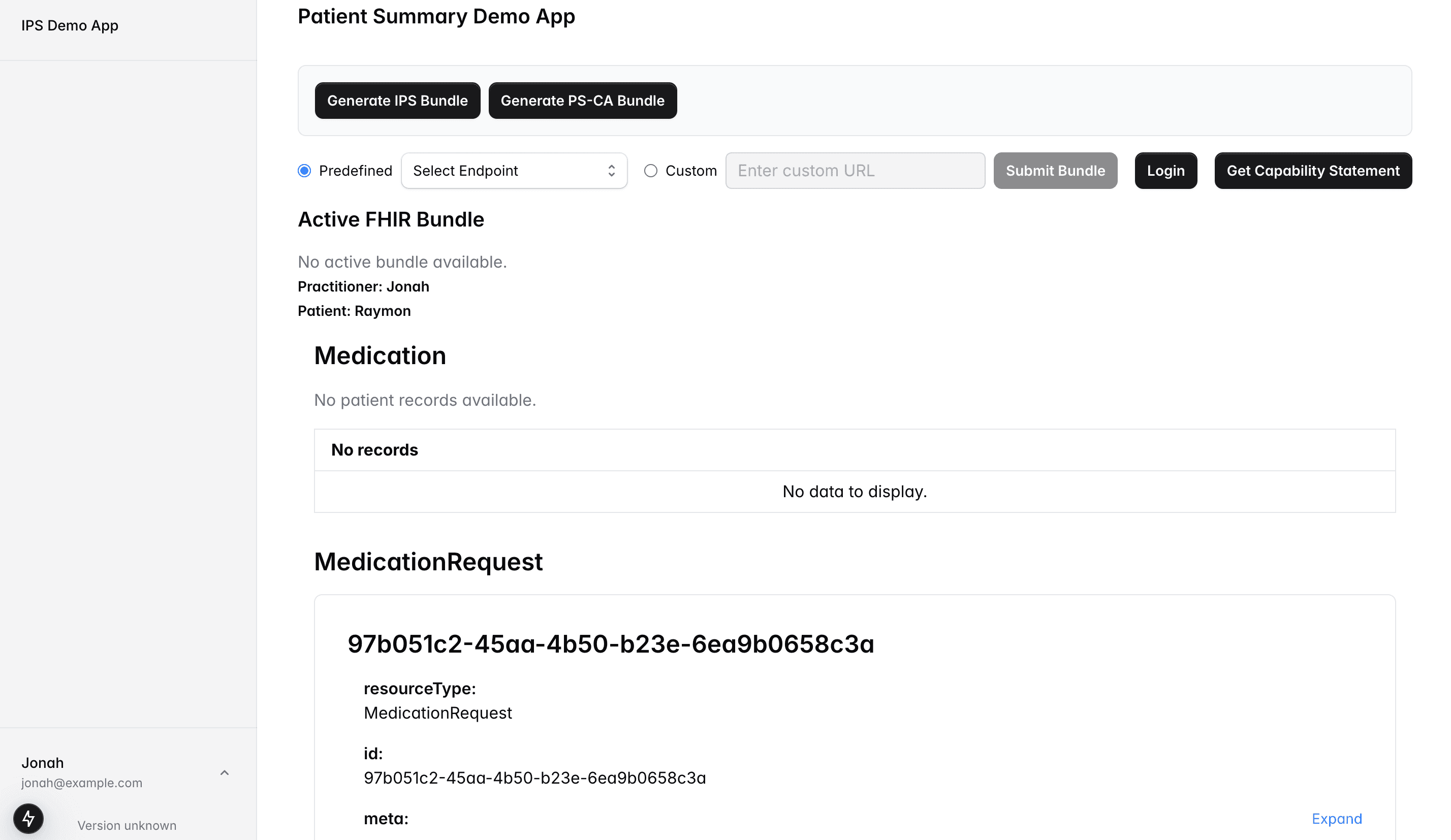
Task: Expand the Jonah user menu chevron
Action: coord(225,772)
